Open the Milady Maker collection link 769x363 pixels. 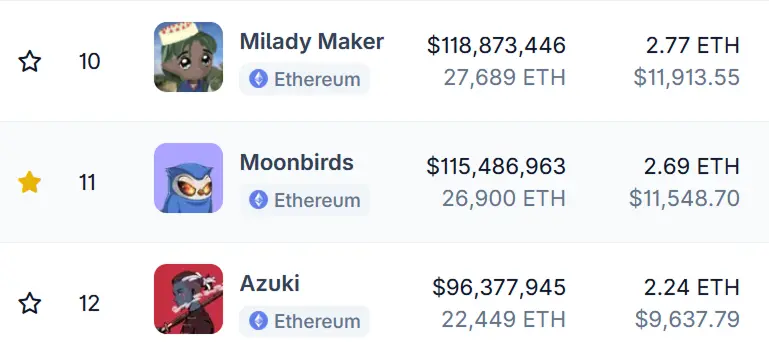(312, 42)
